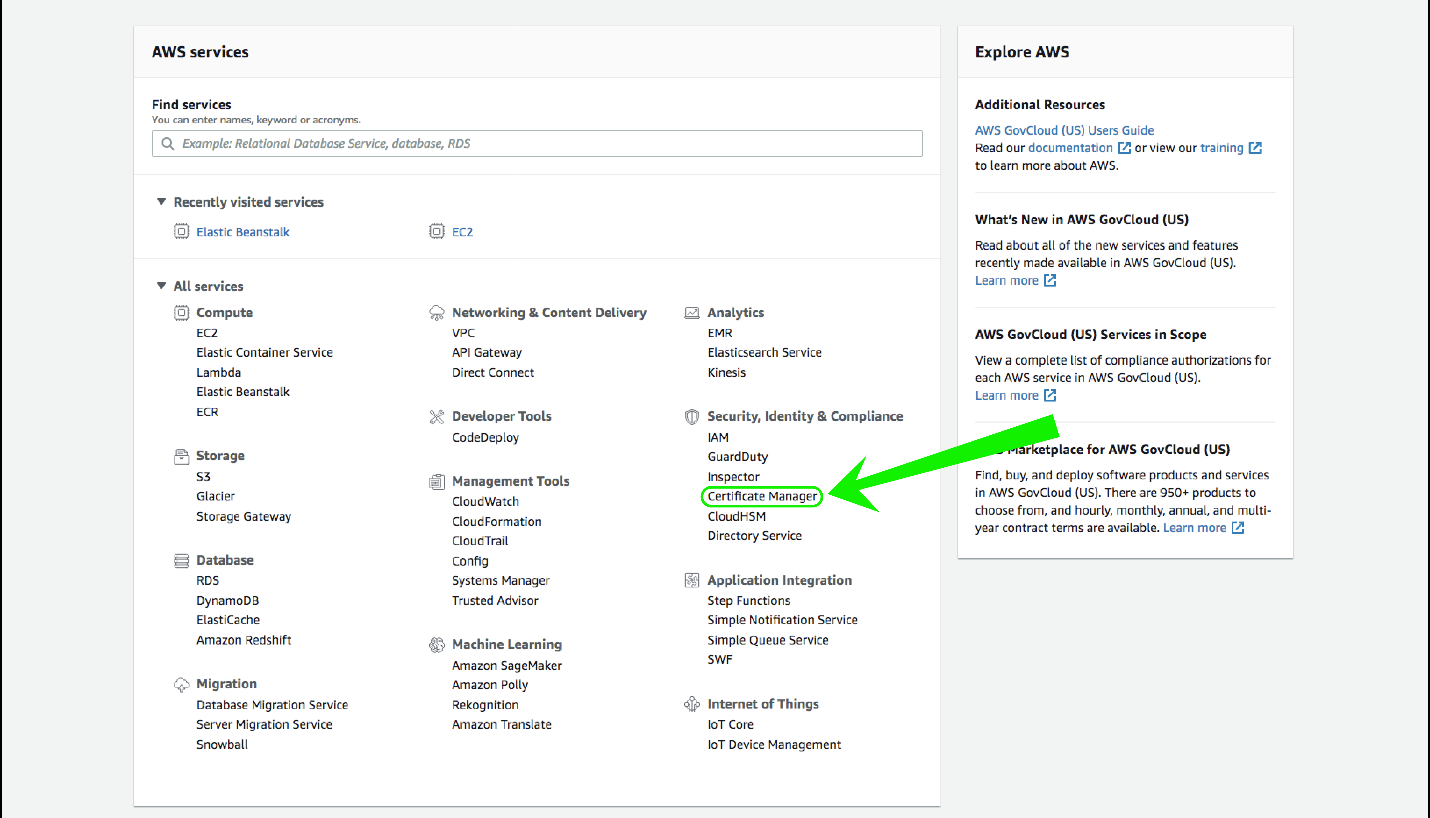Open Simple Notification Service
Viewport: 1430px width, 818px height.
point(783,620)
